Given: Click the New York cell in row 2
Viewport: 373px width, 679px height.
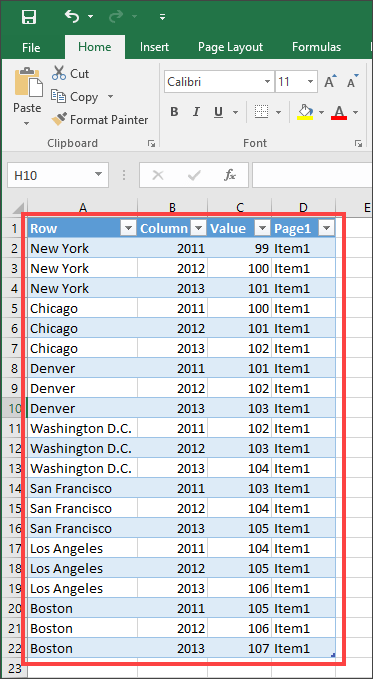Looking at the screenshot, I should coord(82,248).
